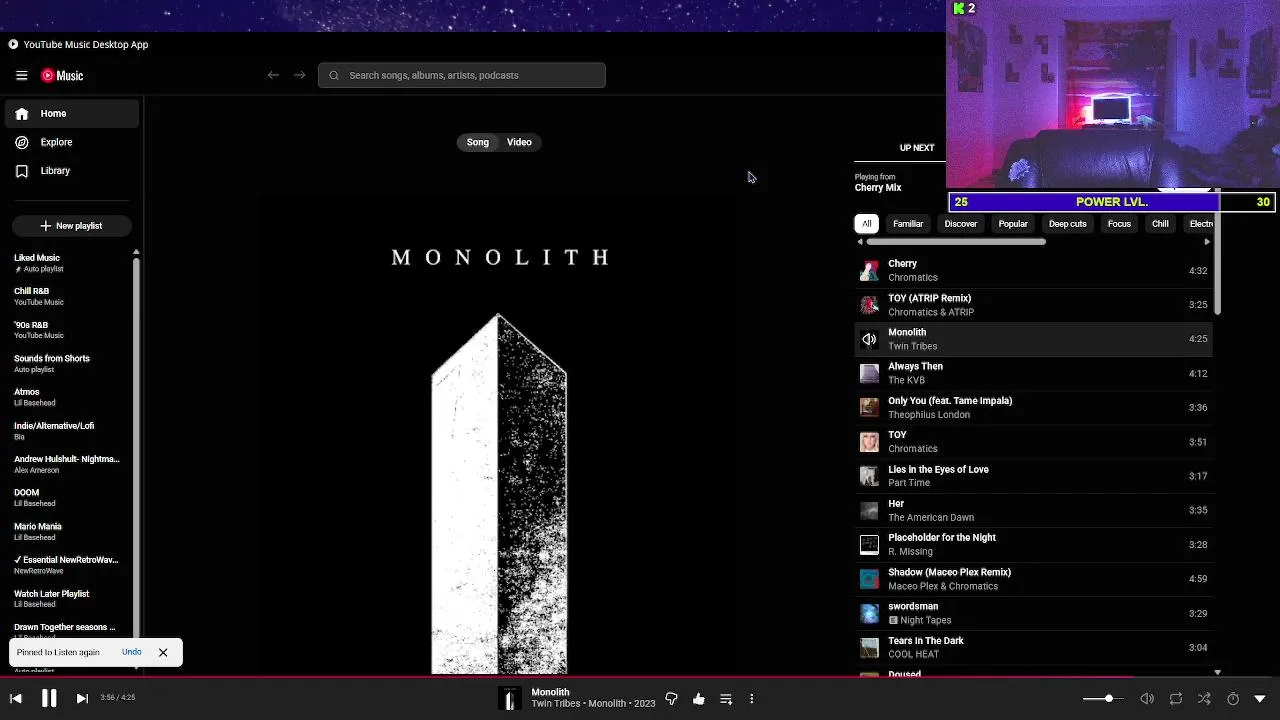Screen dimensions: 1280x720
Task: Collapse the player page with down arrow
Action: (1260, 699)
